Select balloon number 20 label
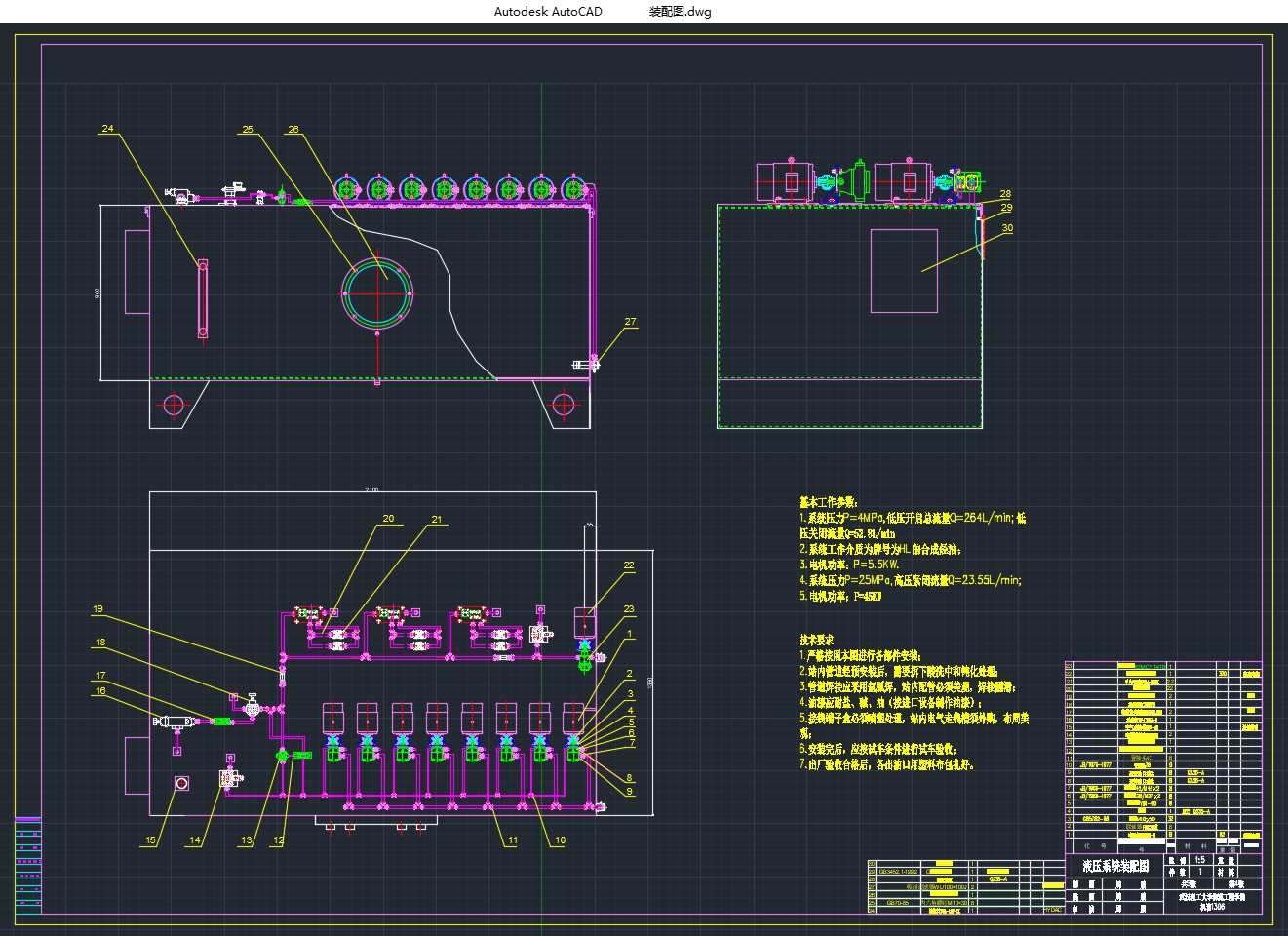The height and width of the screenshot is (936, 1288). click(388, 519)
